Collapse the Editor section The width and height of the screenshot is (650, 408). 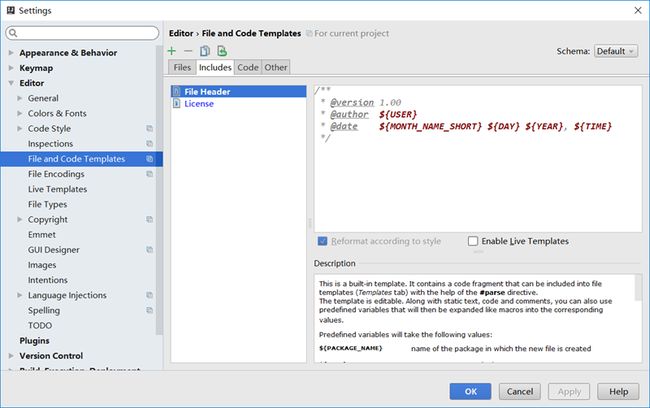pyautogui.click(x=11, y=83)
